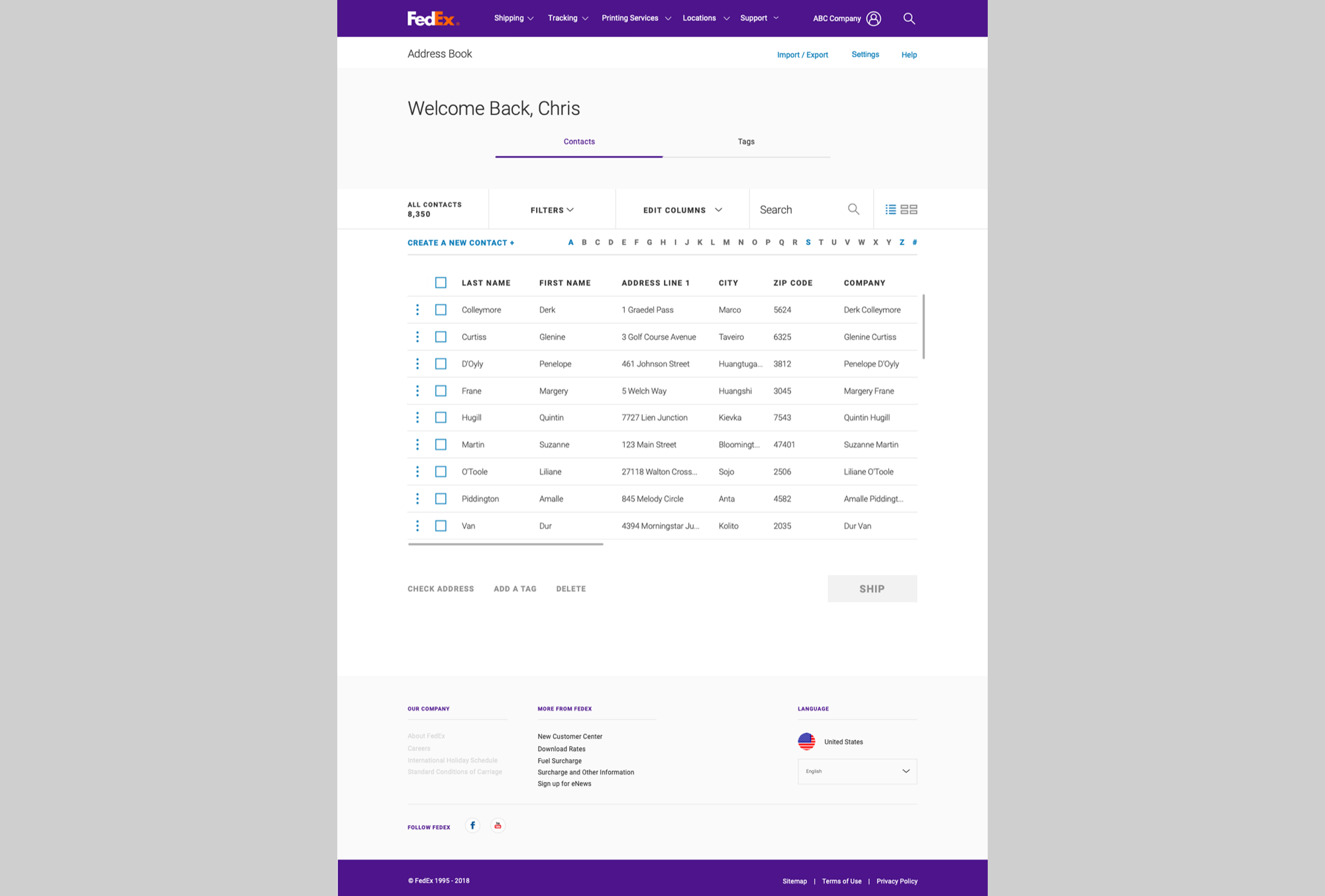Viewport: 1325px width, 896px height.
Task: Select the checkbox for the Piddington contact
Action: 441,498
